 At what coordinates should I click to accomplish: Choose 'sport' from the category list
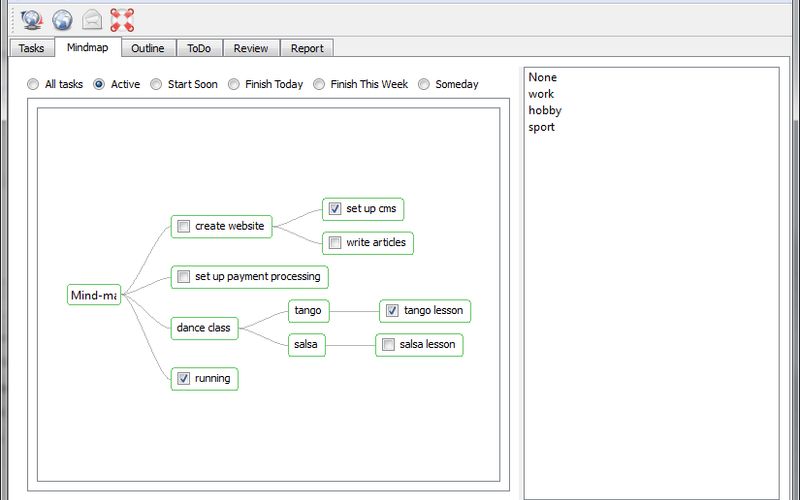pos(541,127)
